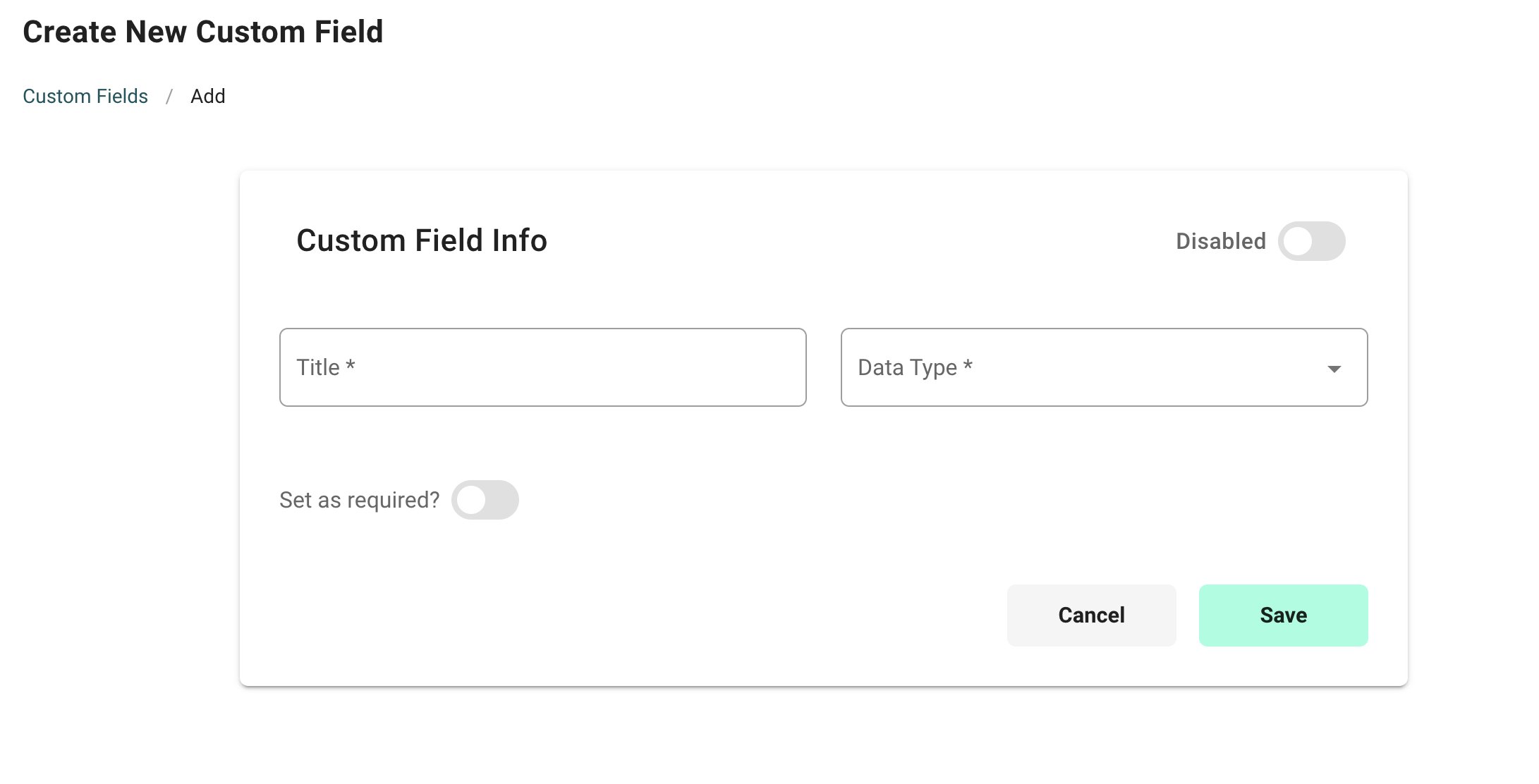Go to Custom Fields breadcrumb link
Viewport: 1539px width, 784px height.
85,96
